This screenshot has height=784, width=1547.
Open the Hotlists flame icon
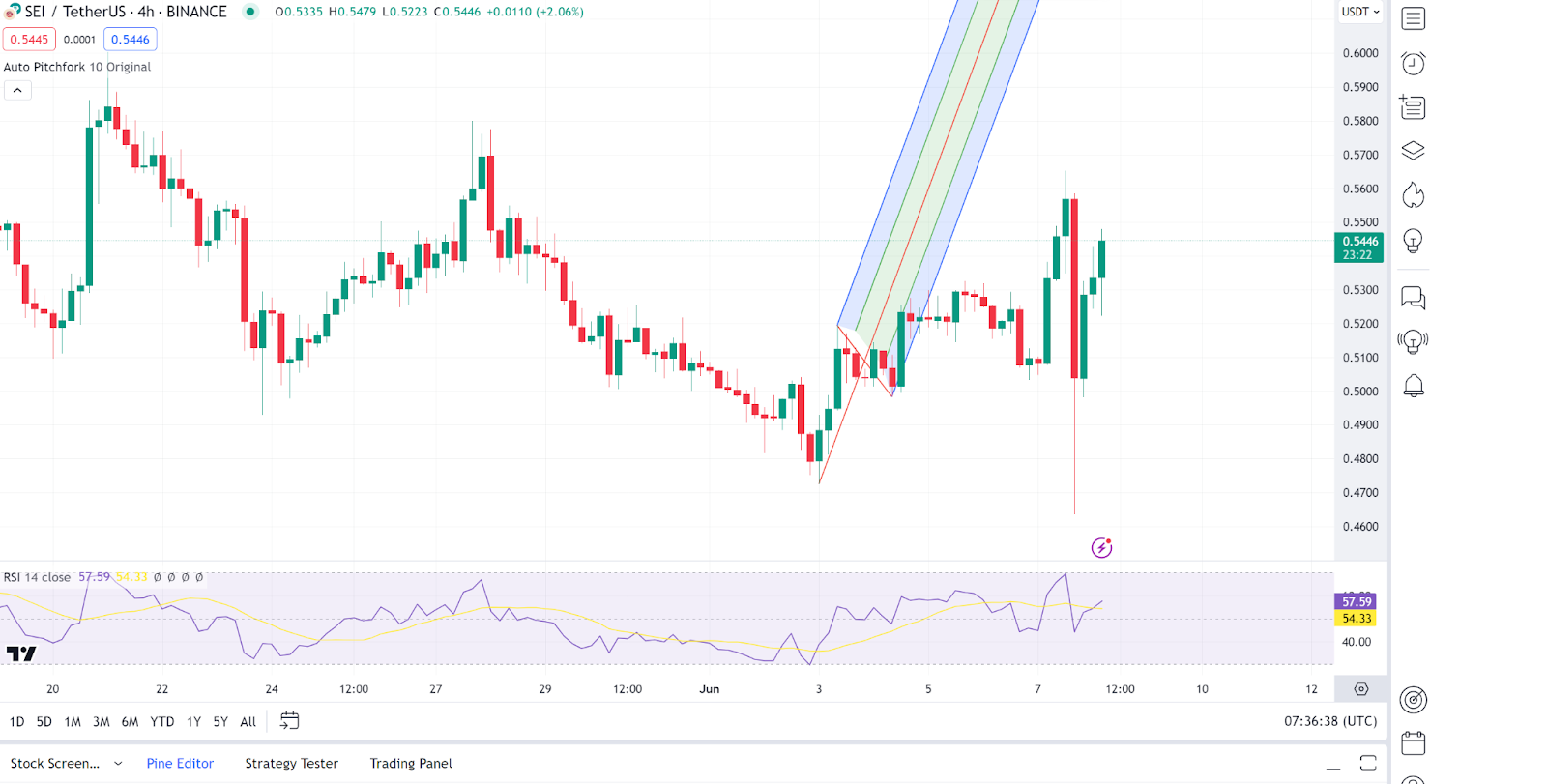(x=1413, y=195)
